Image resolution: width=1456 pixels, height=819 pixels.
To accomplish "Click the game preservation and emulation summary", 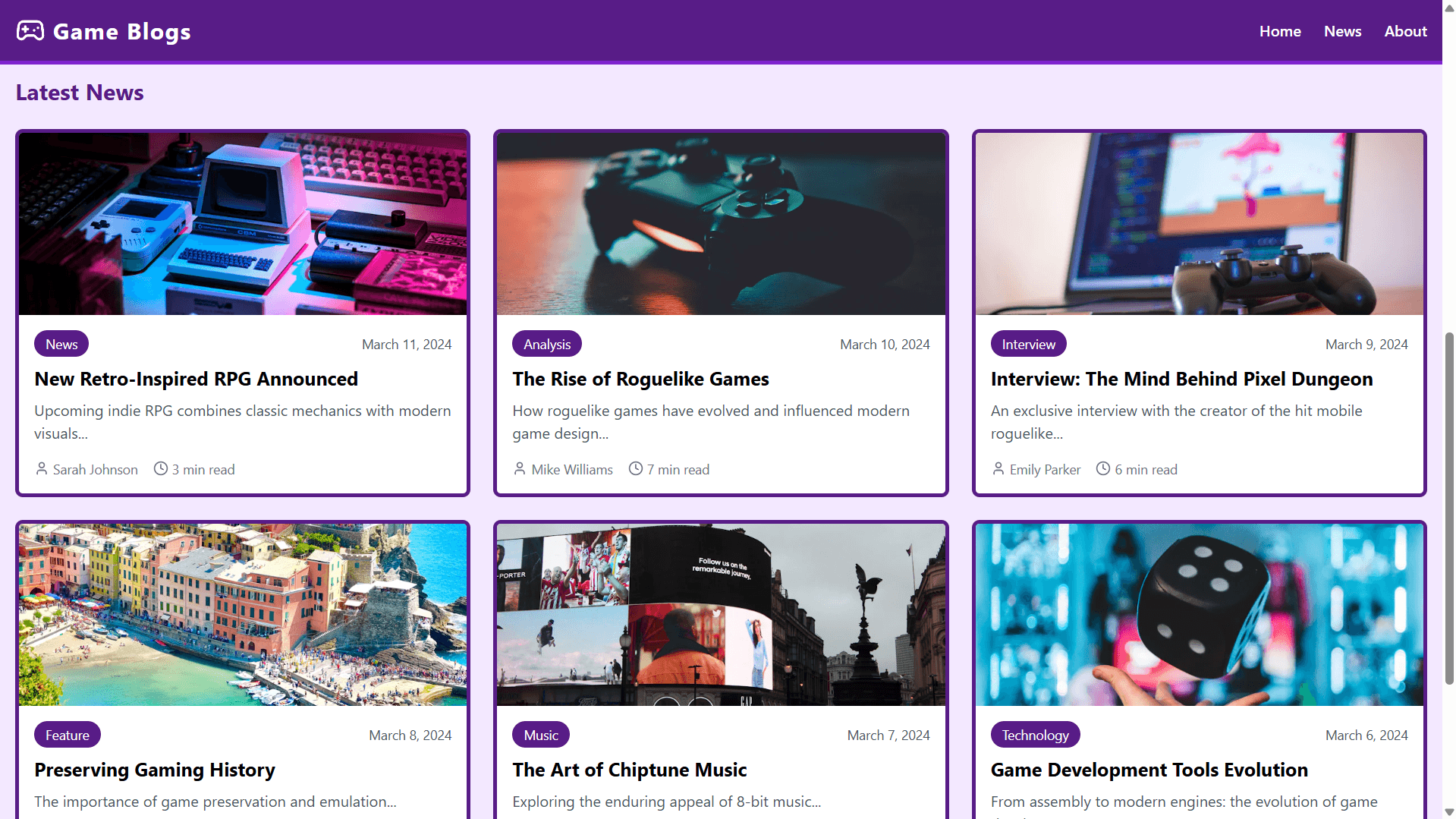I will tap(215, 802).
